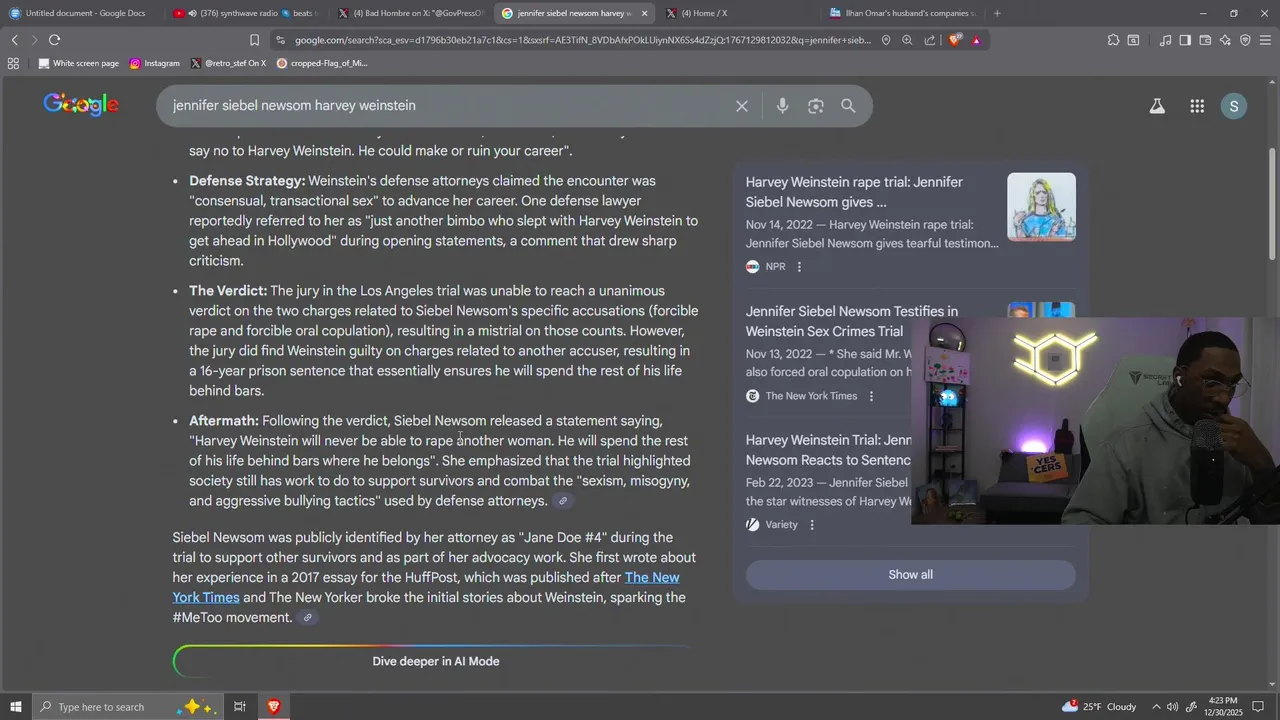1280x720 pixels.
Task: Open more options for The New York Times result
Action: tap(871, 396)
